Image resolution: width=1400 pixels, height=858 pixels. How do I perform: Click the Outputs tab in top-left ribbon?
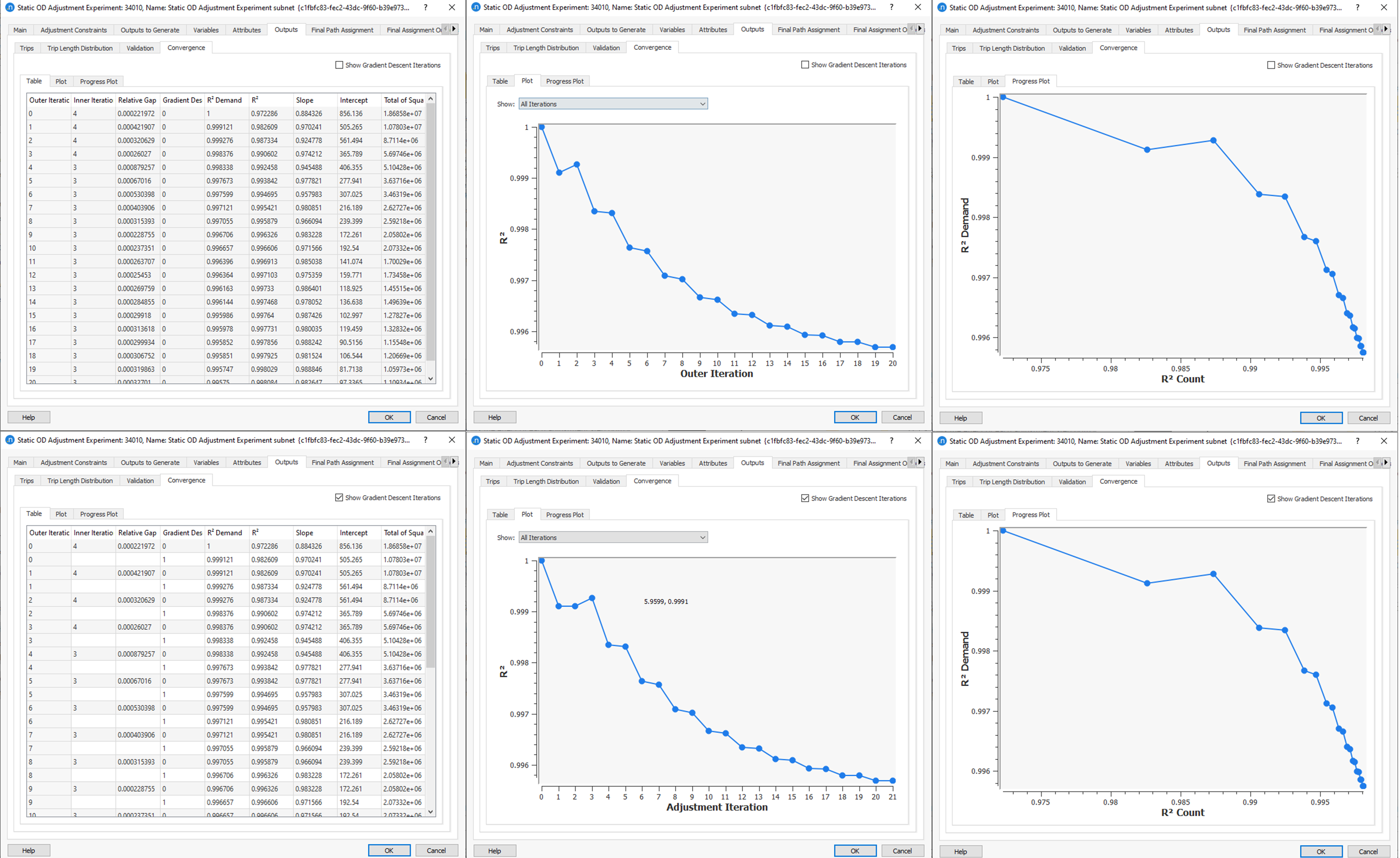[x=286, y=29]
